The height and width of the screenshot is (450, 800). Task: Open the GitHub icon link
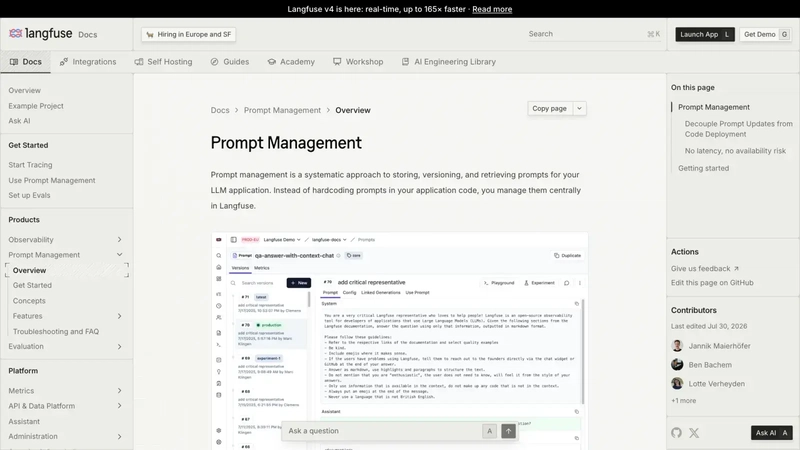tap(677, 433)
